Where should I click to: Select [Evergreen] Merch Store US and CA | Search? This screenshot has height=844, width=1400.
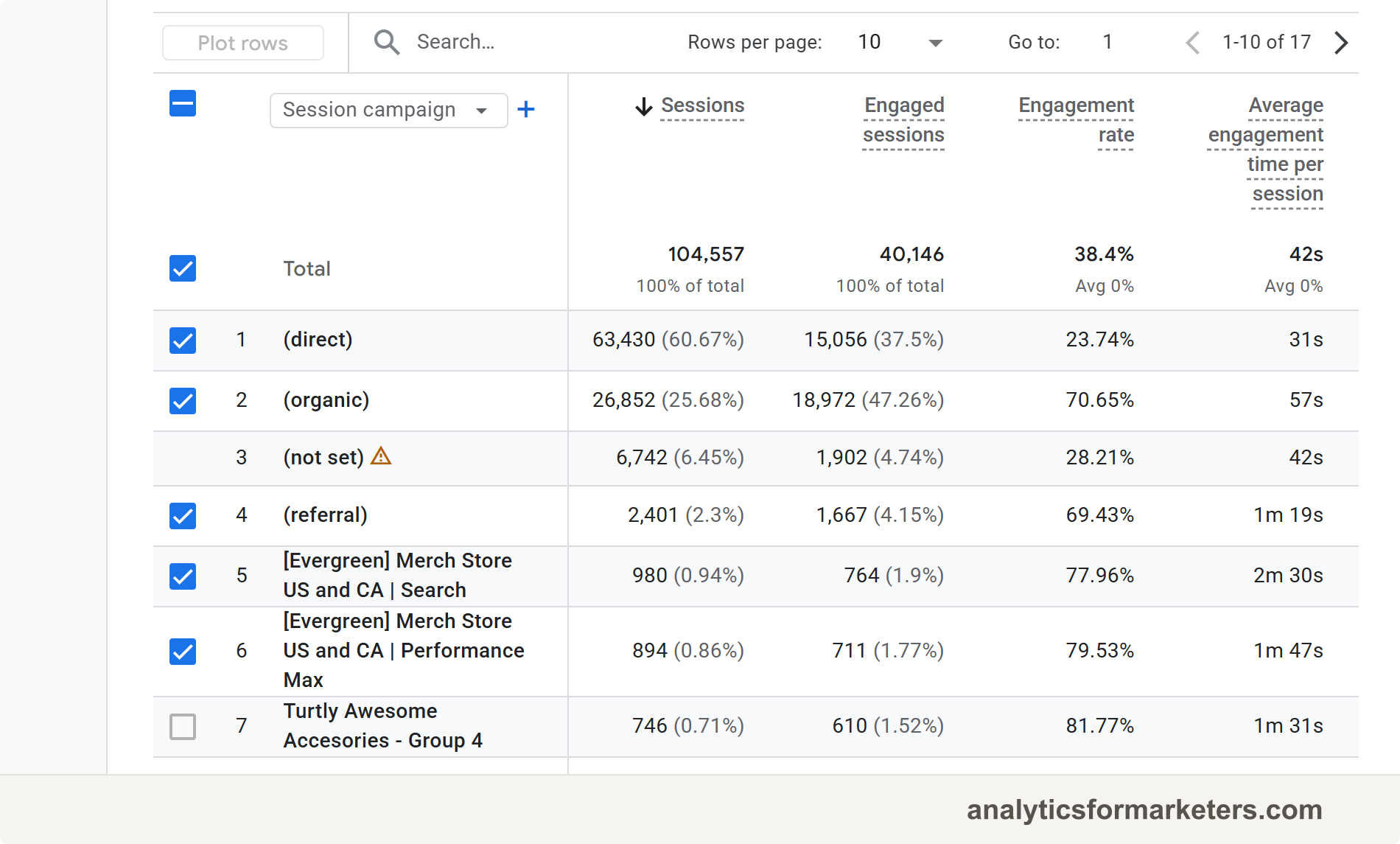pos(397,576)
